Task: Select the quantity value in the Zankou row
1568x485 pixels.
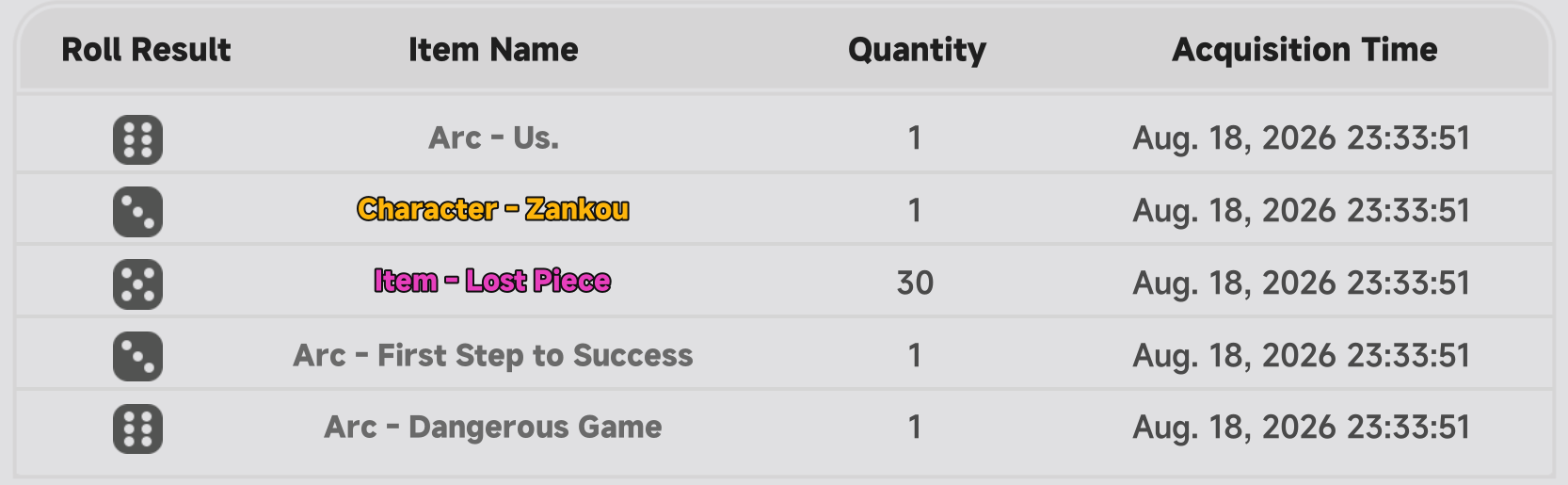Action: pos(915,210)
